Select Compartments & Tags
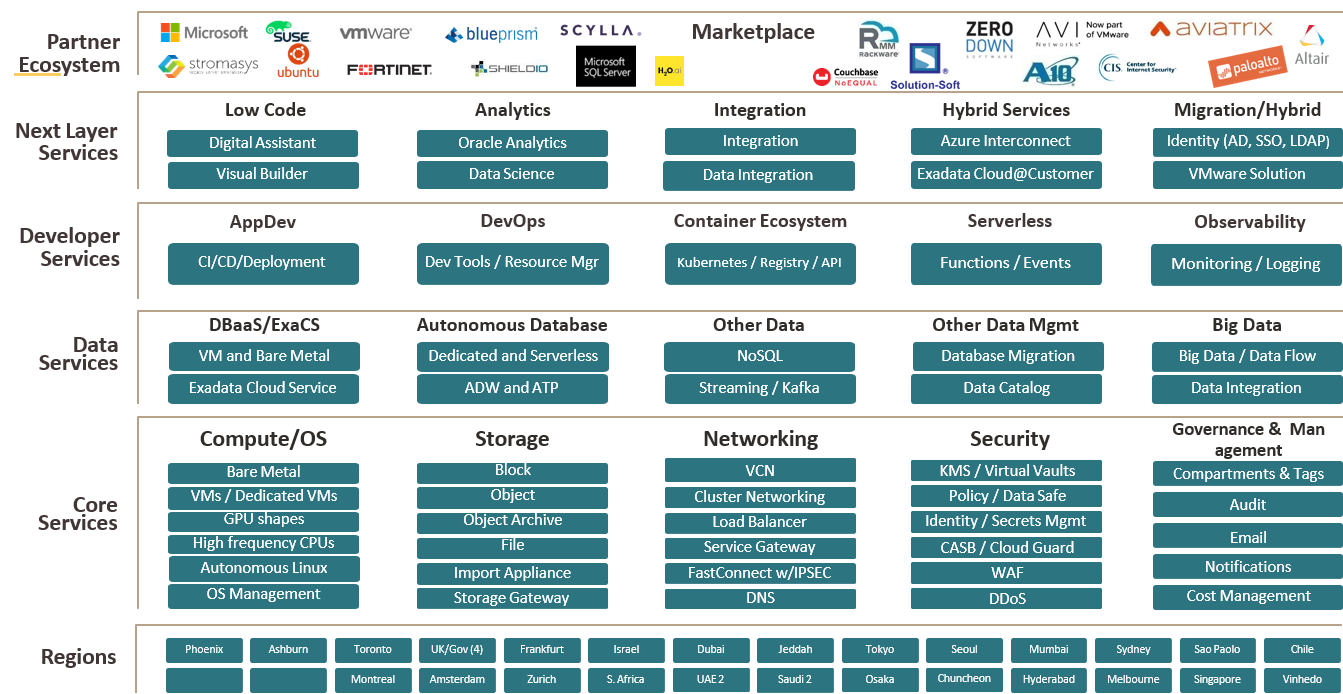The height and width of the screenshot is (694, 1343). [1247, 474]
